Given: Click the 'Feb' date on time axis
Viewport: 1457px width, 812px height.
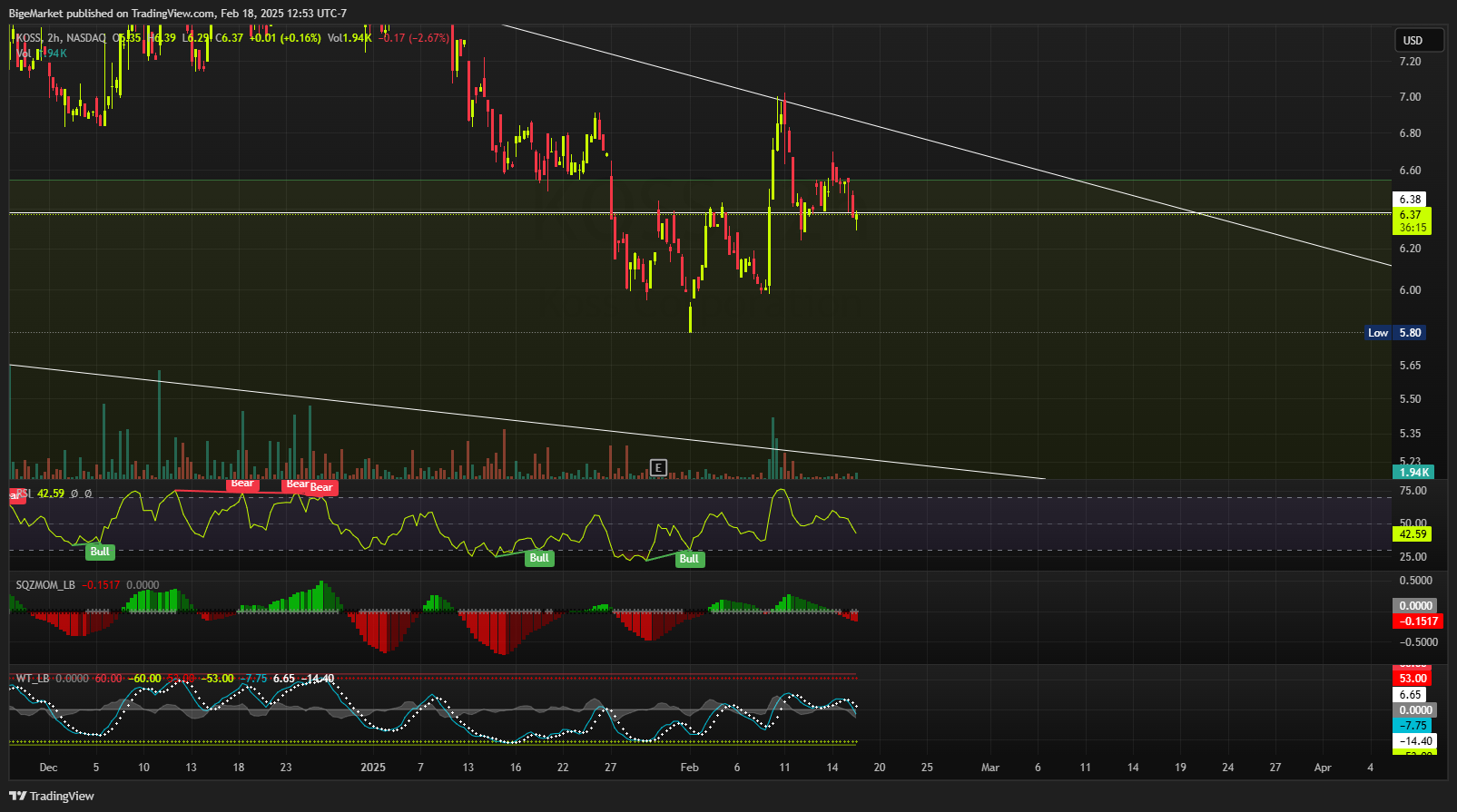Looking at the screenshot, I should [x=690, y=768].
